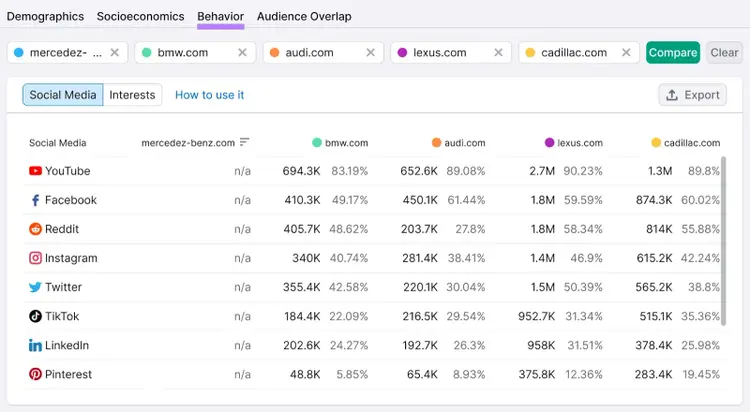
Task: Remove the mercedez- domain chip
Action: [x=114, y=53]
